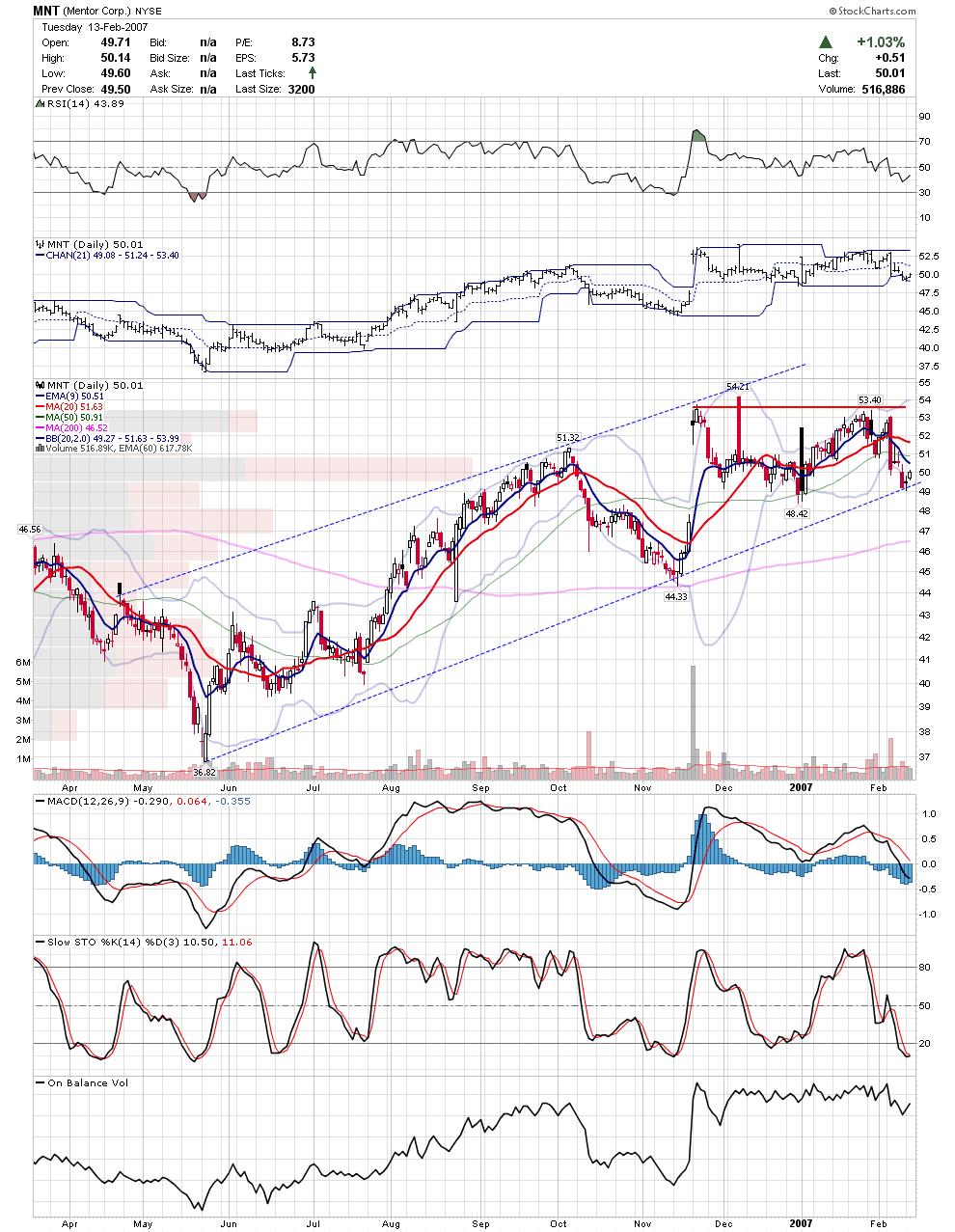Image resolution: width=955 pixels, height=1232 pixels.
Task: Click the MACD(12,26,9) indicator label
Action: (x=89, y=800)
